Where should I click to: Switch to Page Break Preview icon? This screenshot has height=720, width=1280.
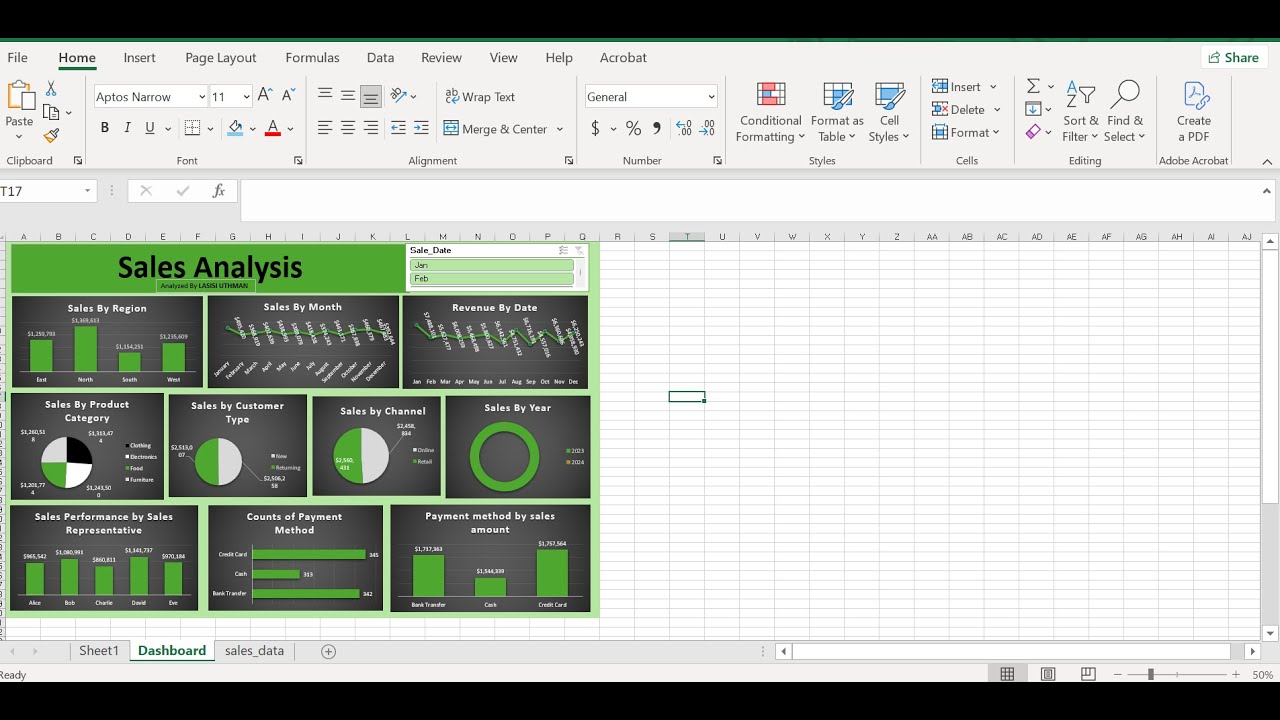(1088, 675)
